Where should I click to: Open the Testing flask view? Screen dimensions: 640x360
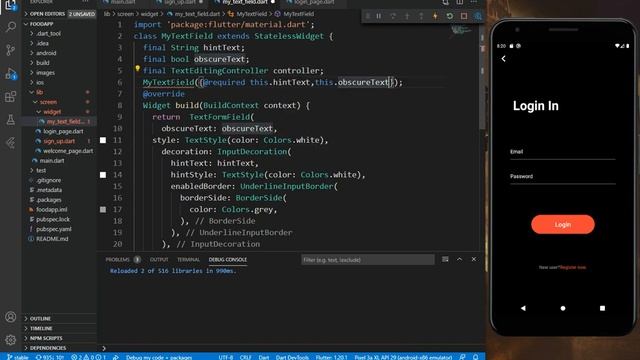11,120
